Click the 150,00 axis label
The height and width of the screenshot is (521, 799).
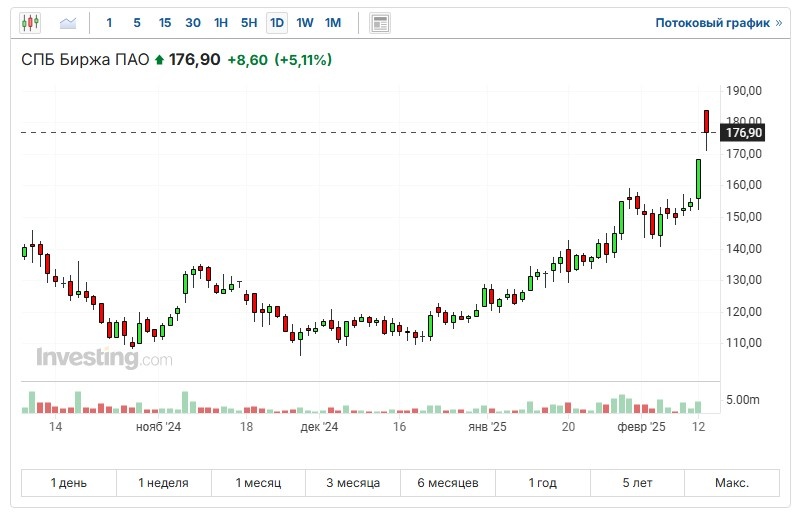click(x=744, y=217)
